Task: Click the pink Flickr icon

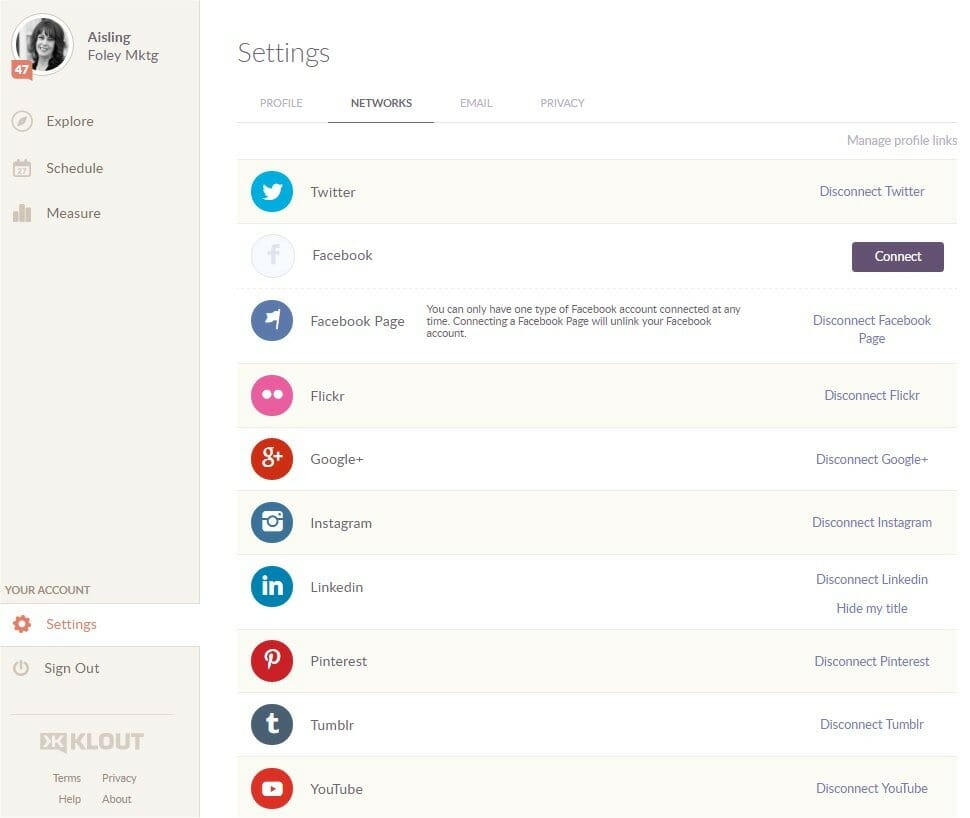Action: point(272,395)
